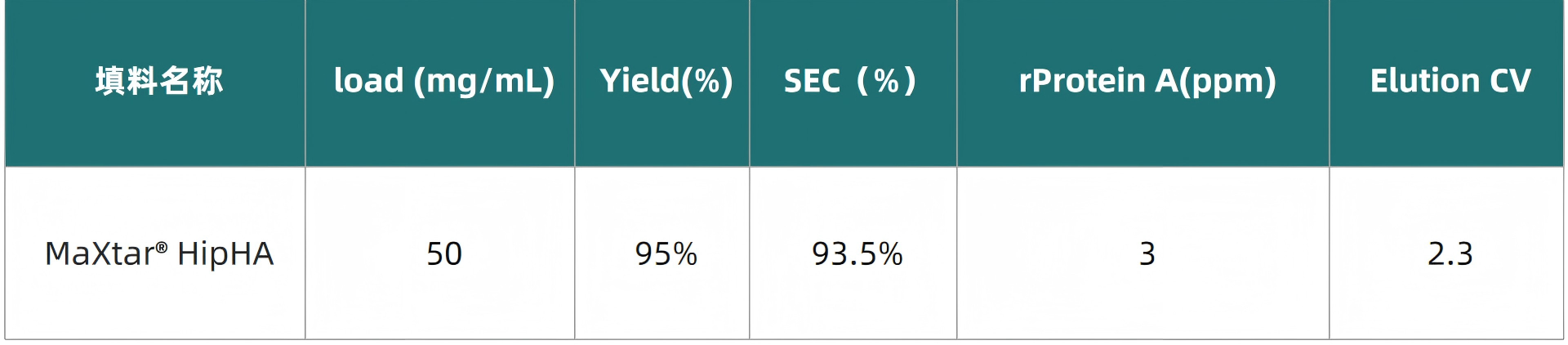Click the "(mg/mL)" unit text
Screen dimensions: 1568x345
tap(484, 82)
